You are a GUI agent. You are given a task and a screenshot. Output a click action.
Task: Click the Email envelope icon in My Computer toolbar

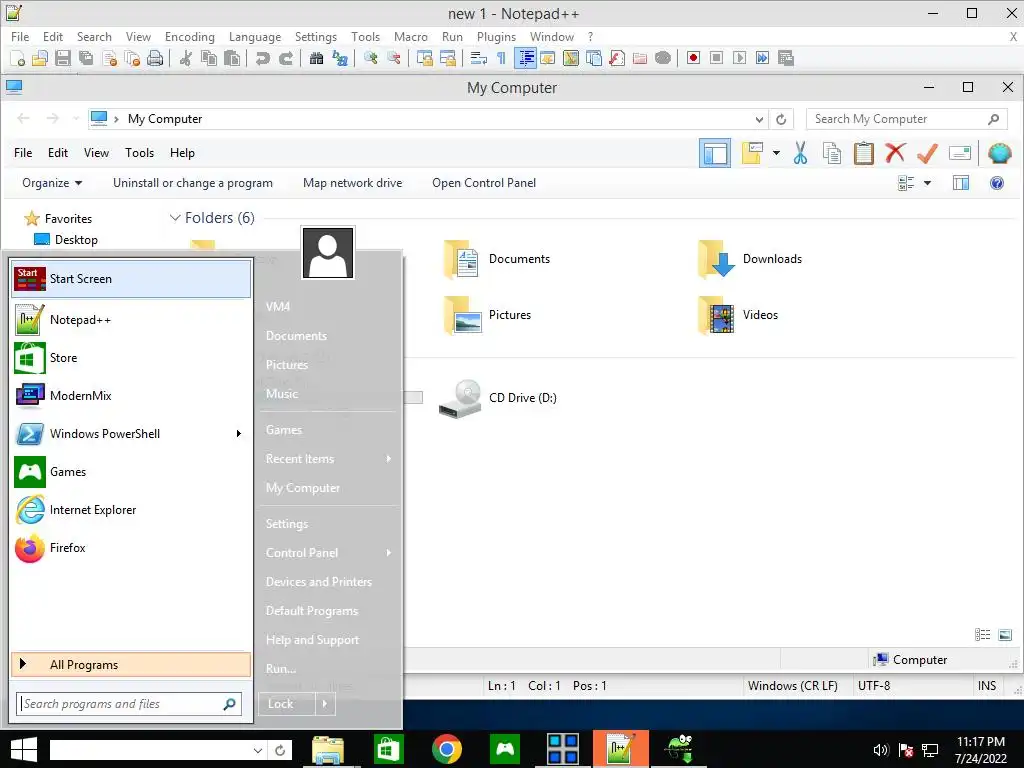[960, 153]
